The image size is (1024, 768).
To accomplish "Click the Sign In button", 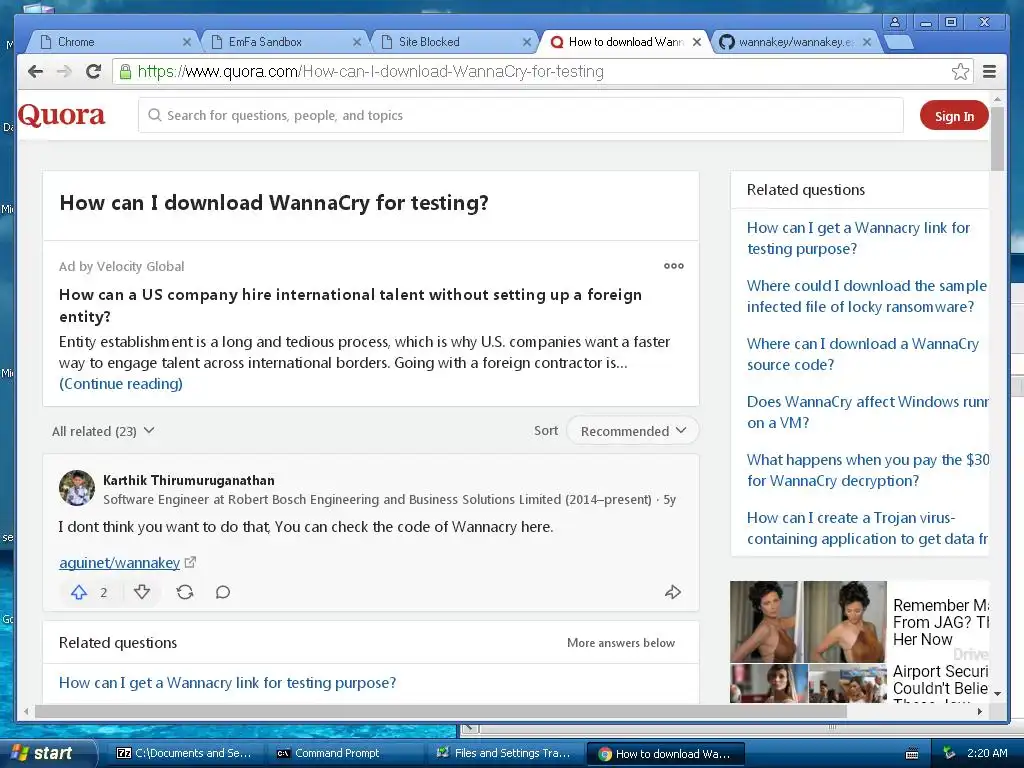I will pyautogui.click(x=953, y=116).
